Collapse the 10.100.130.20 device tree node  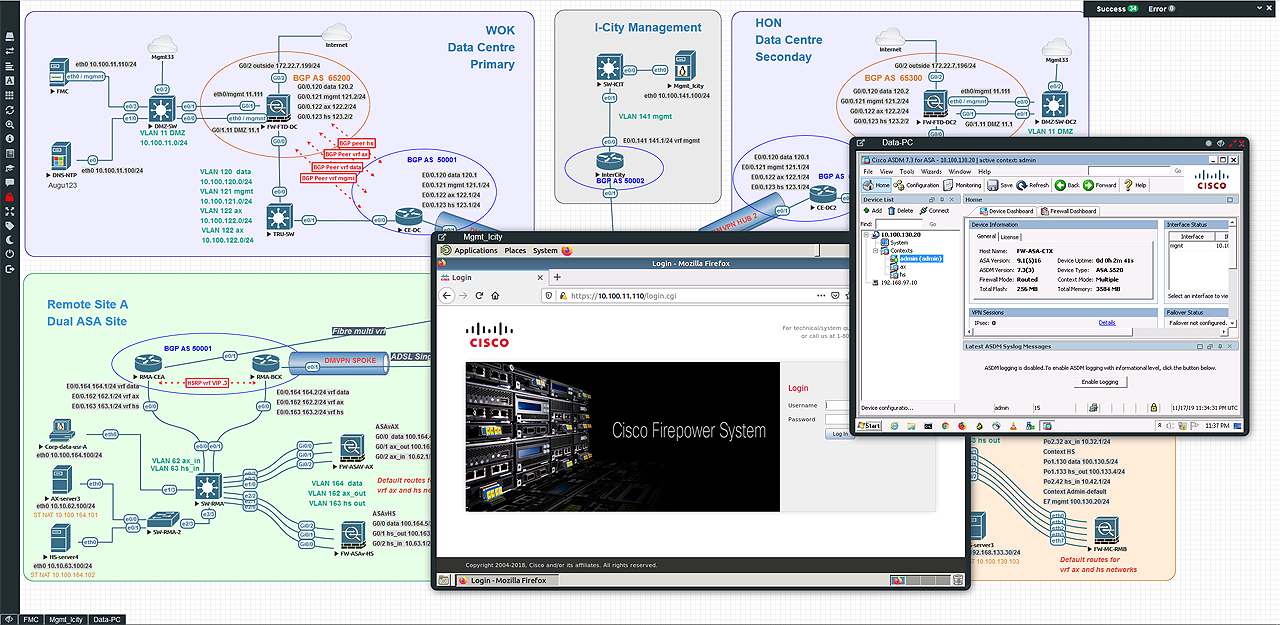[868, 234]
